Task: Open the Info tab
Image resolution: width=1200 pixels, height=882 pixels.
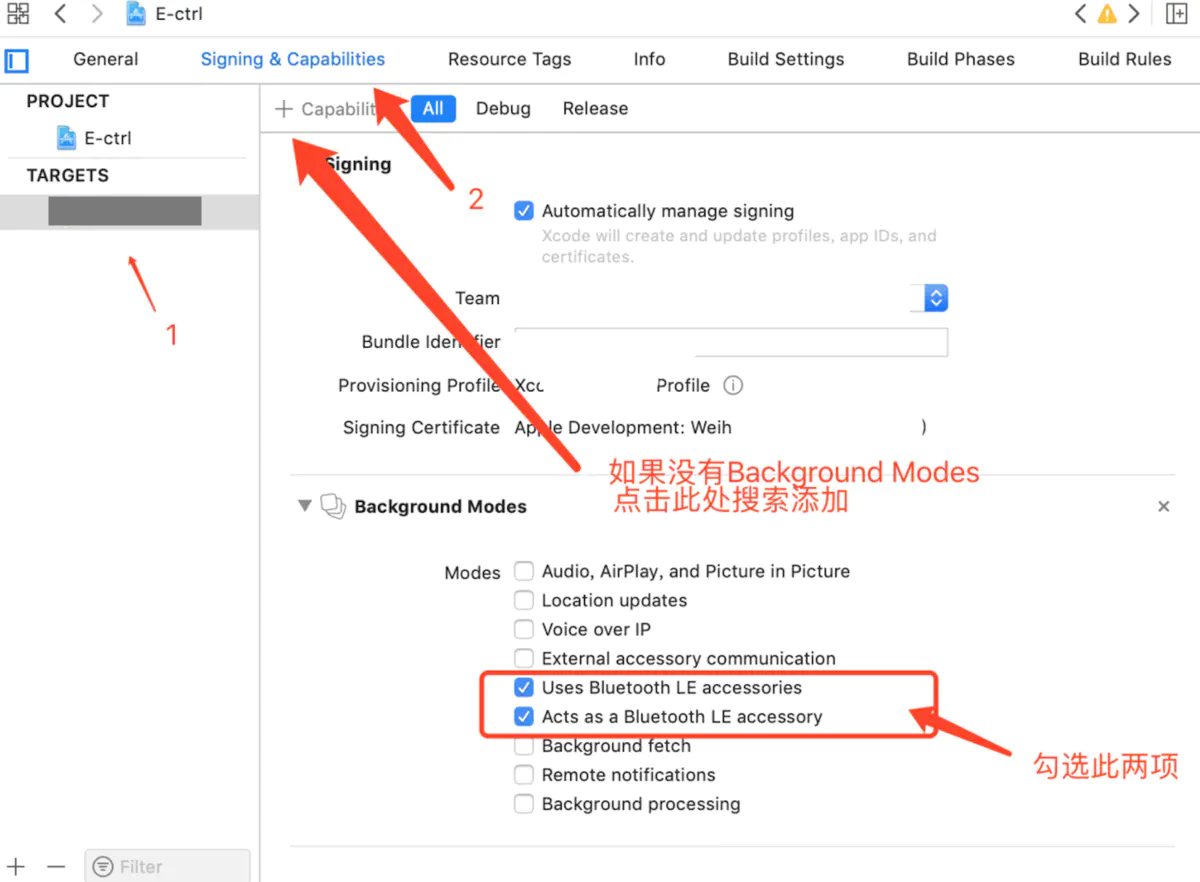Action: pyautogui.click(x=650, y=59)
